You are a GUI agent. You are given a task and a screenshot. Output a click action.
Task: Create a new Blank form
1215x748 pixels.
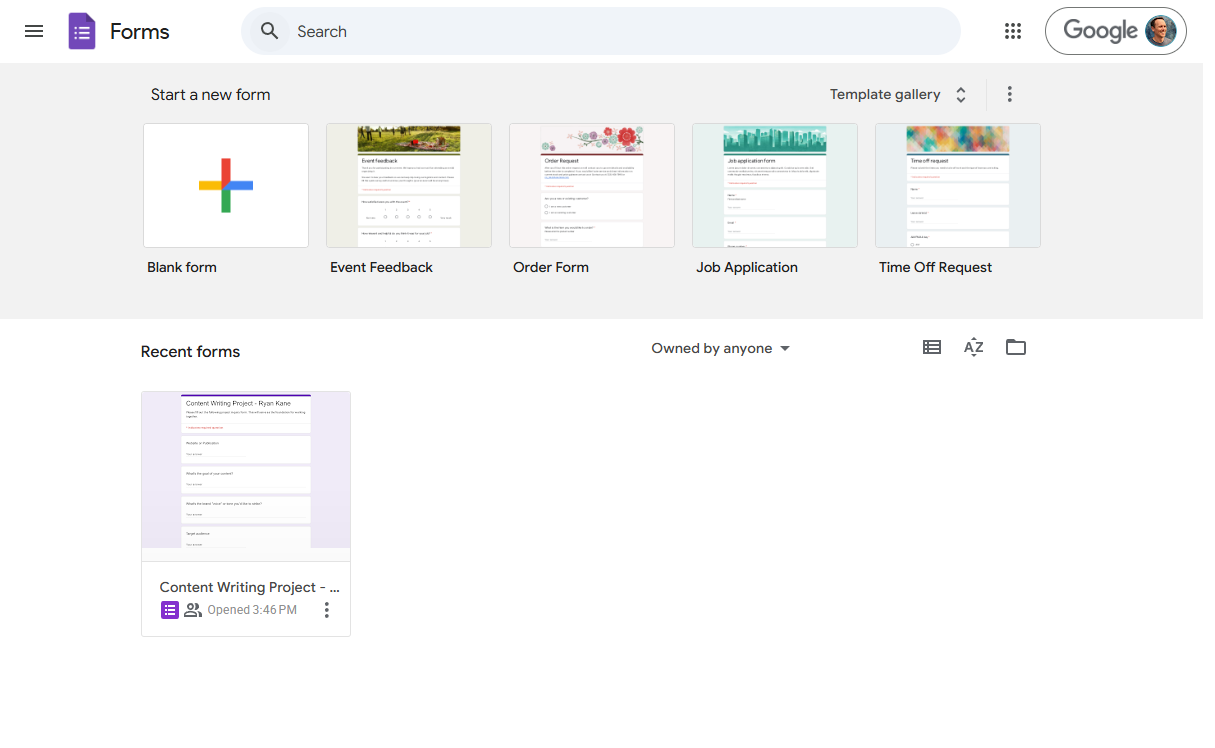click(225, 185)
